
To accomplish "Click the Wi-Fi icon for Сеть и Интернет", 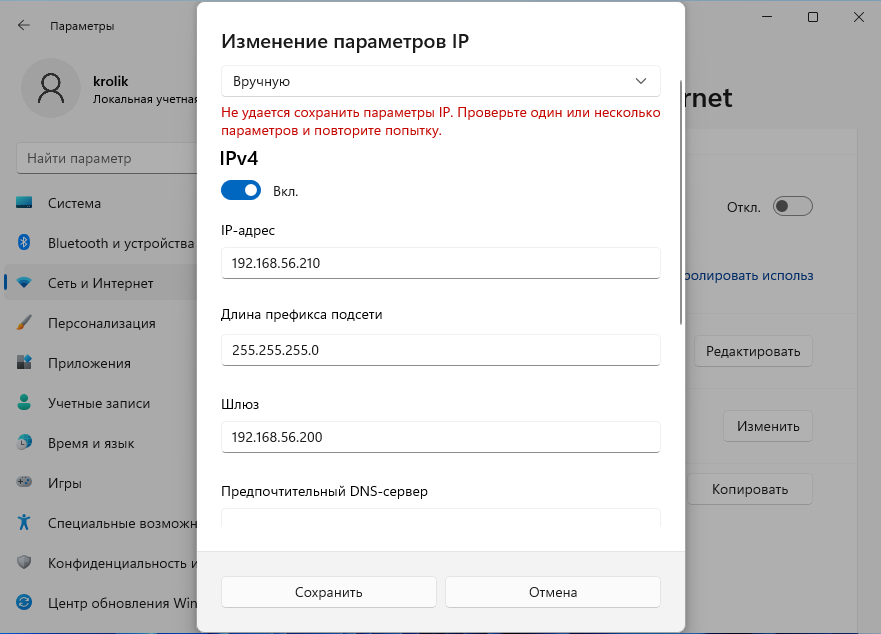I will (x=24, y=283).
